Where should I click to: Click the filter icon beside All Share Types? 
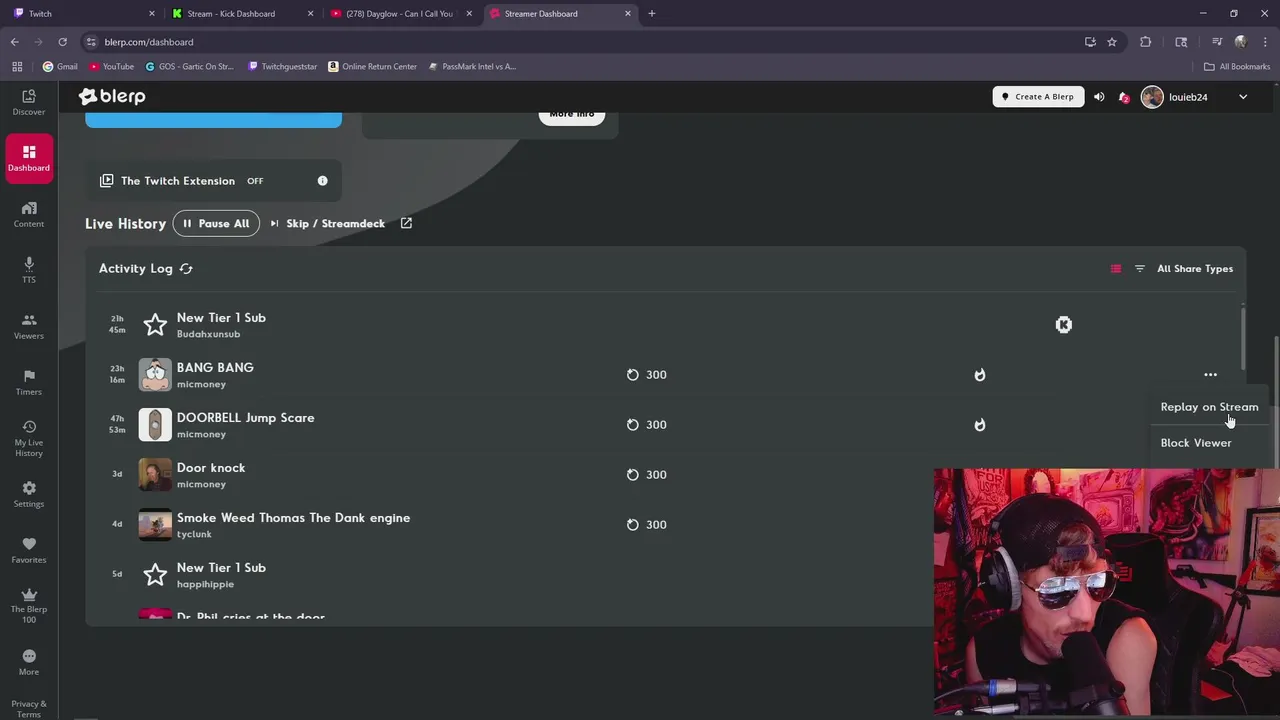[x=1139, y=268]
